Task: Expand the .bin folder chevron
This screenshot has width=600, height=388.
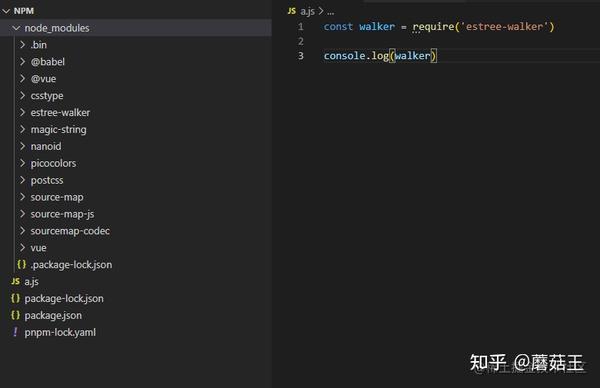Action: 23,45
